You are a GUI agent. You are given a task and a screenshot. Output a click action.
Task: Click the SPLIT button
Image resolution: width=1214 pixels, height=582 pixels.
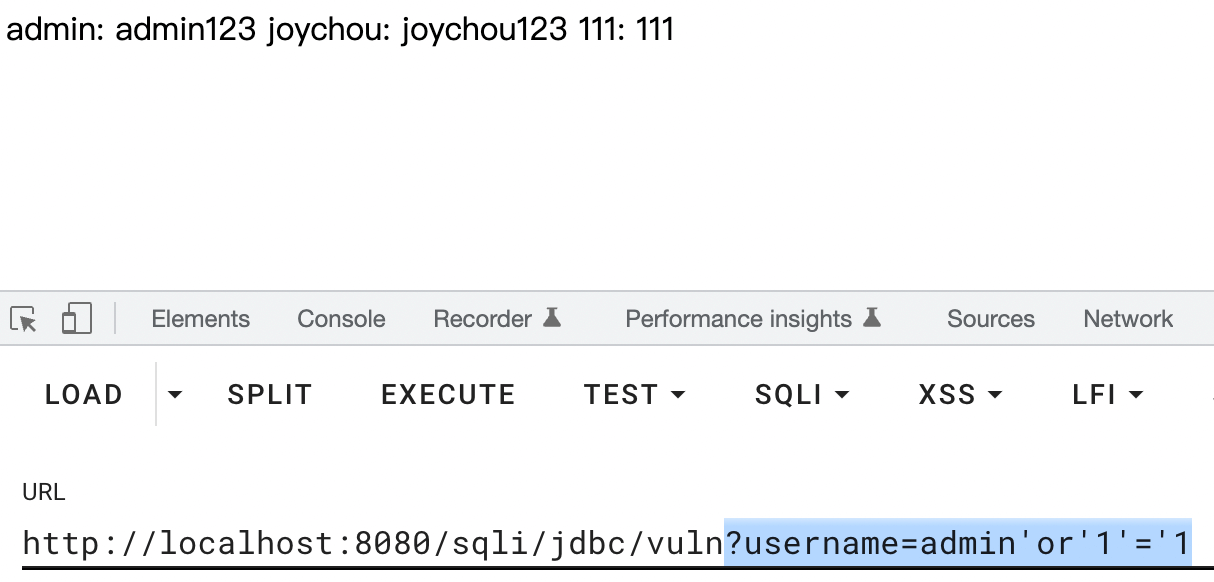(x=270, y=394)
